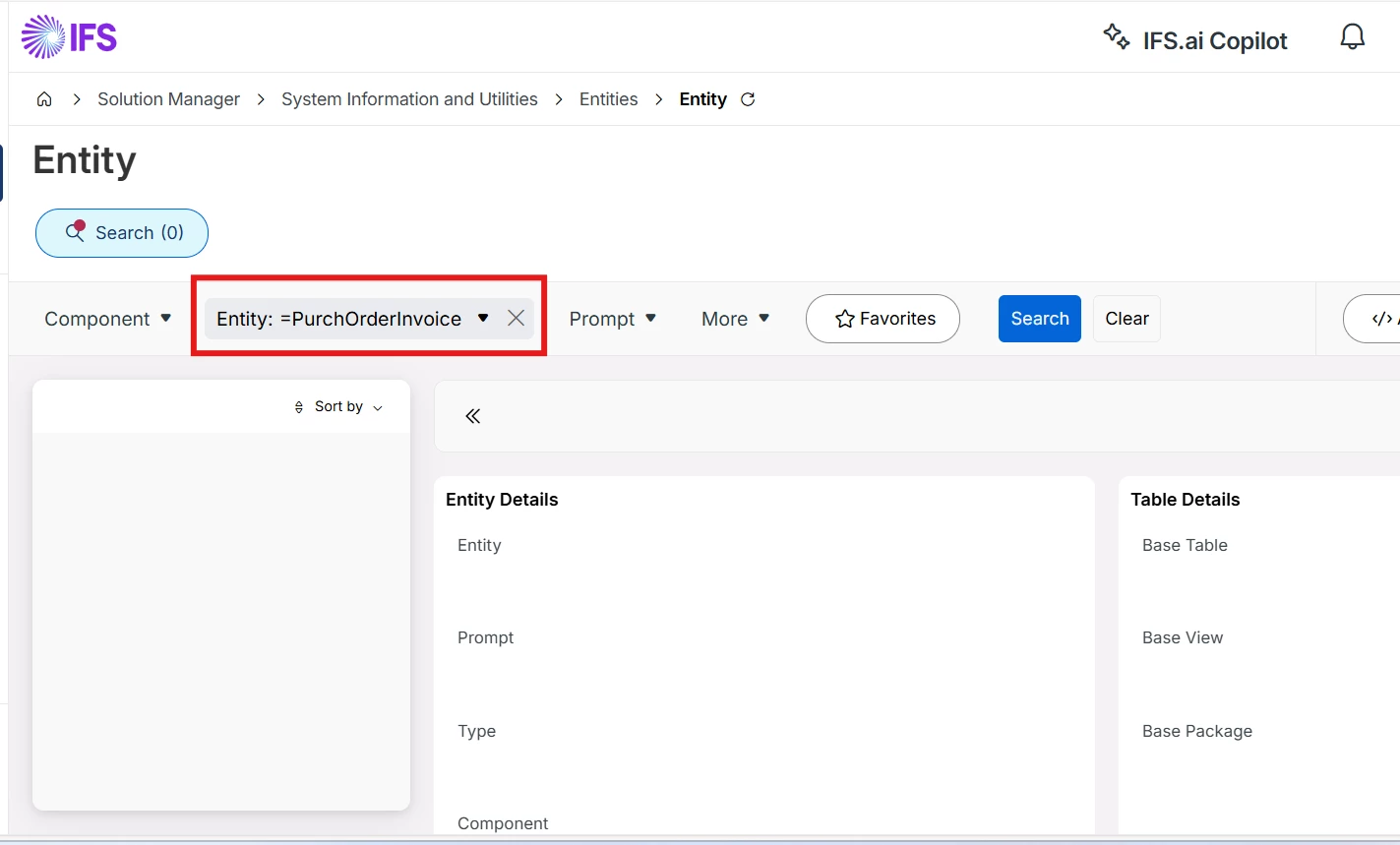Image resolution: width=1400 pixels, height=845 pixels.
Task: Open the Entities breadcrumb link
Action: pyautogui.click(x=608, y=99)
